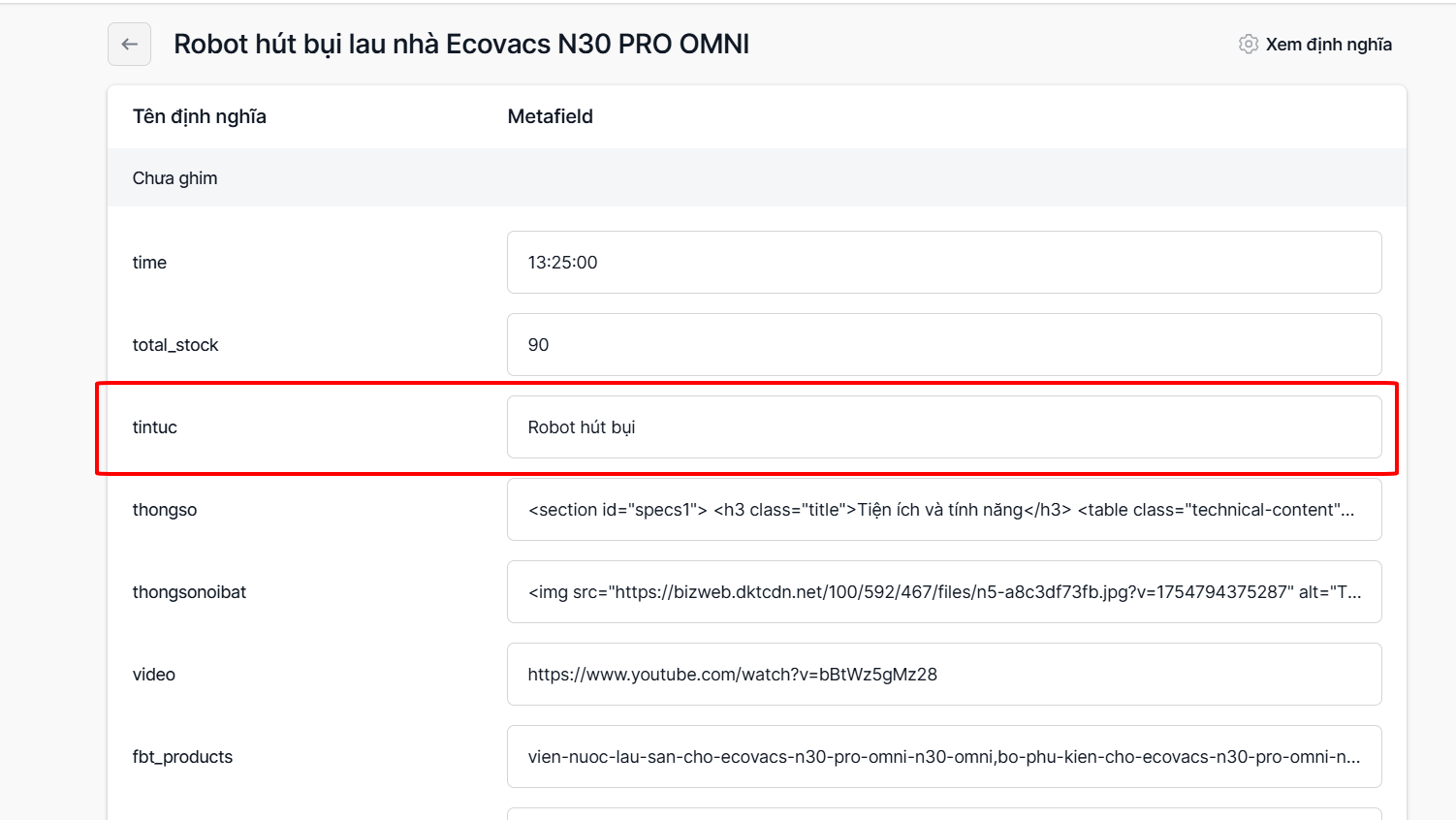Click the Metafield column header
1456x820 pixels.
click(551, 116)
